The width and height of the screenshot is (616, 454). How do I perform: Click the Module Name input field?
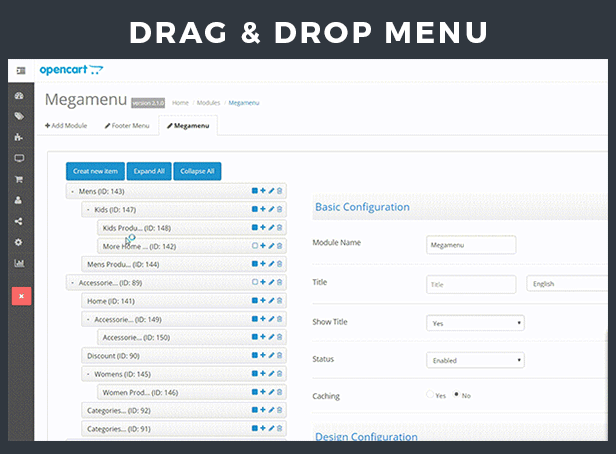point(471,245)
